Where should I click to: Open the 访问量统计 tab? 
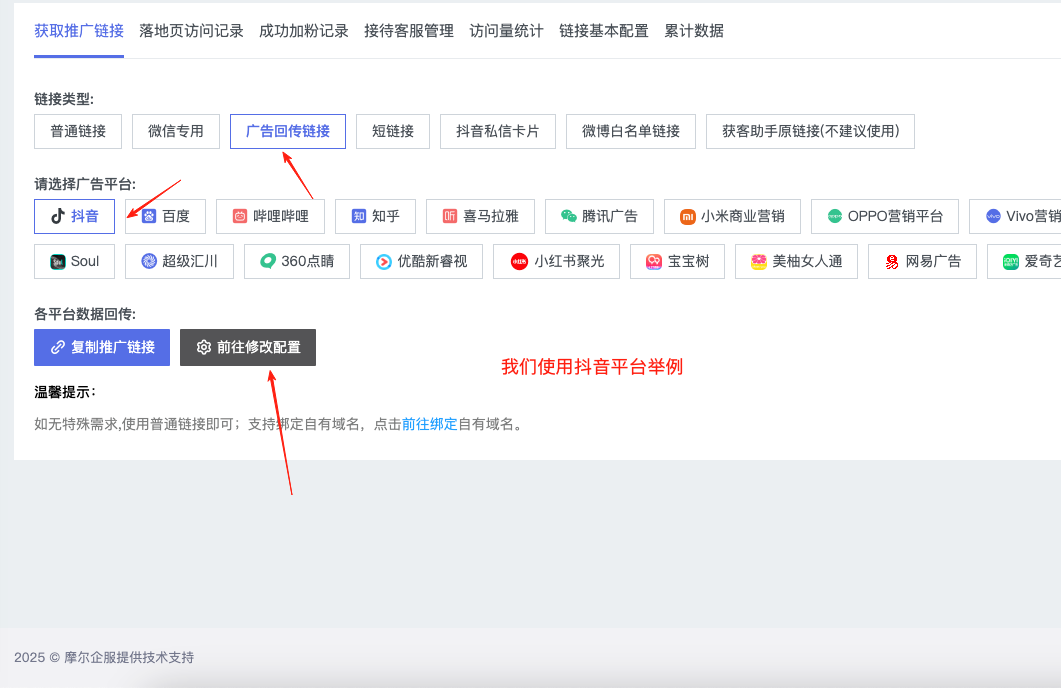click(506, 30)
